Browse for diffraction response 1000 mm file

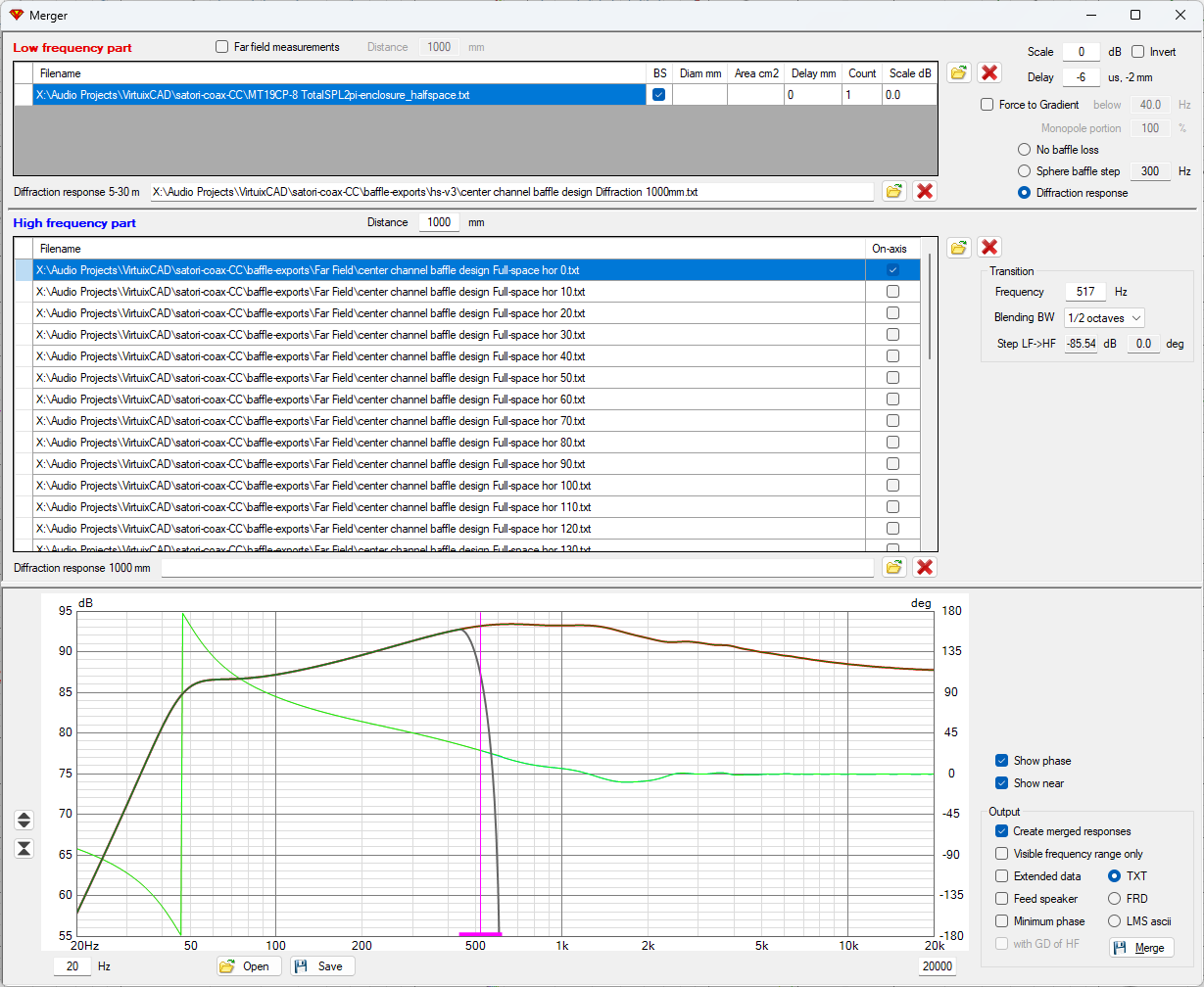[893, 567]
